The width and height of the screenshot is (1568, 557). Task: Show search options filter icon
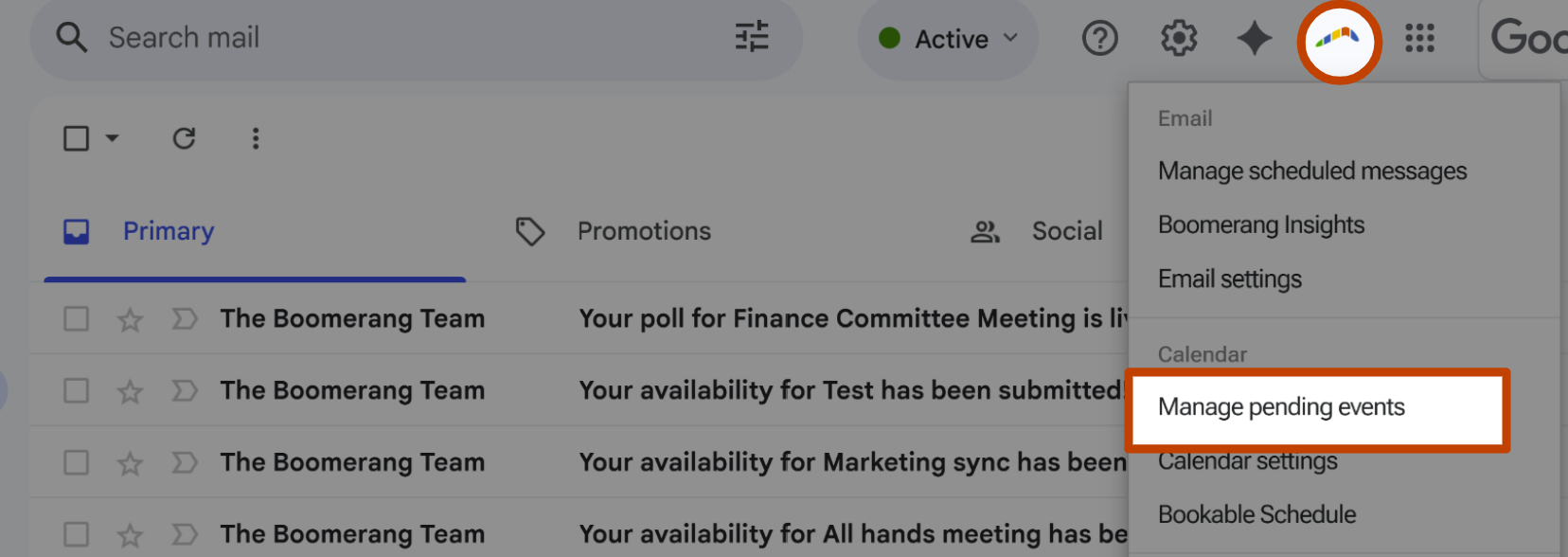pyautogui.click(x=752, y=38)
